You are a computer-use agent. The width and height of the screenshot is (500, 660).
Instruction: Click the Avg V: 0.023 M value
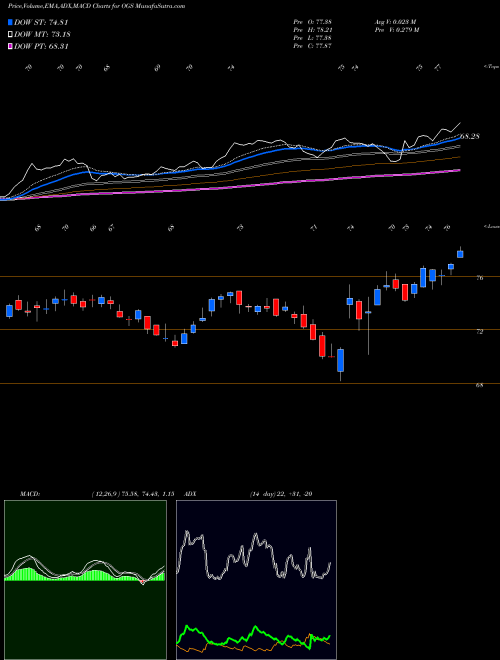pos(395,22)
